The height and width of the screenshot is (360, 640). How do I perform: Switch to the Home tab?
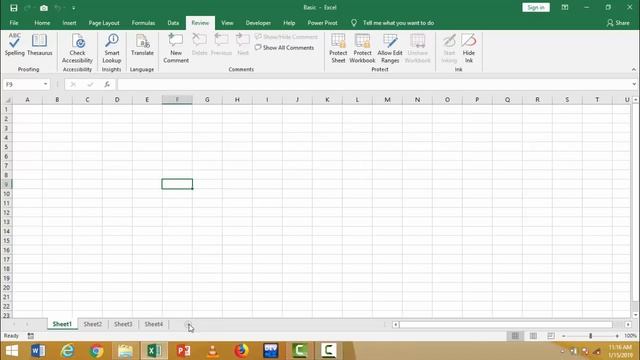(42, 23)
